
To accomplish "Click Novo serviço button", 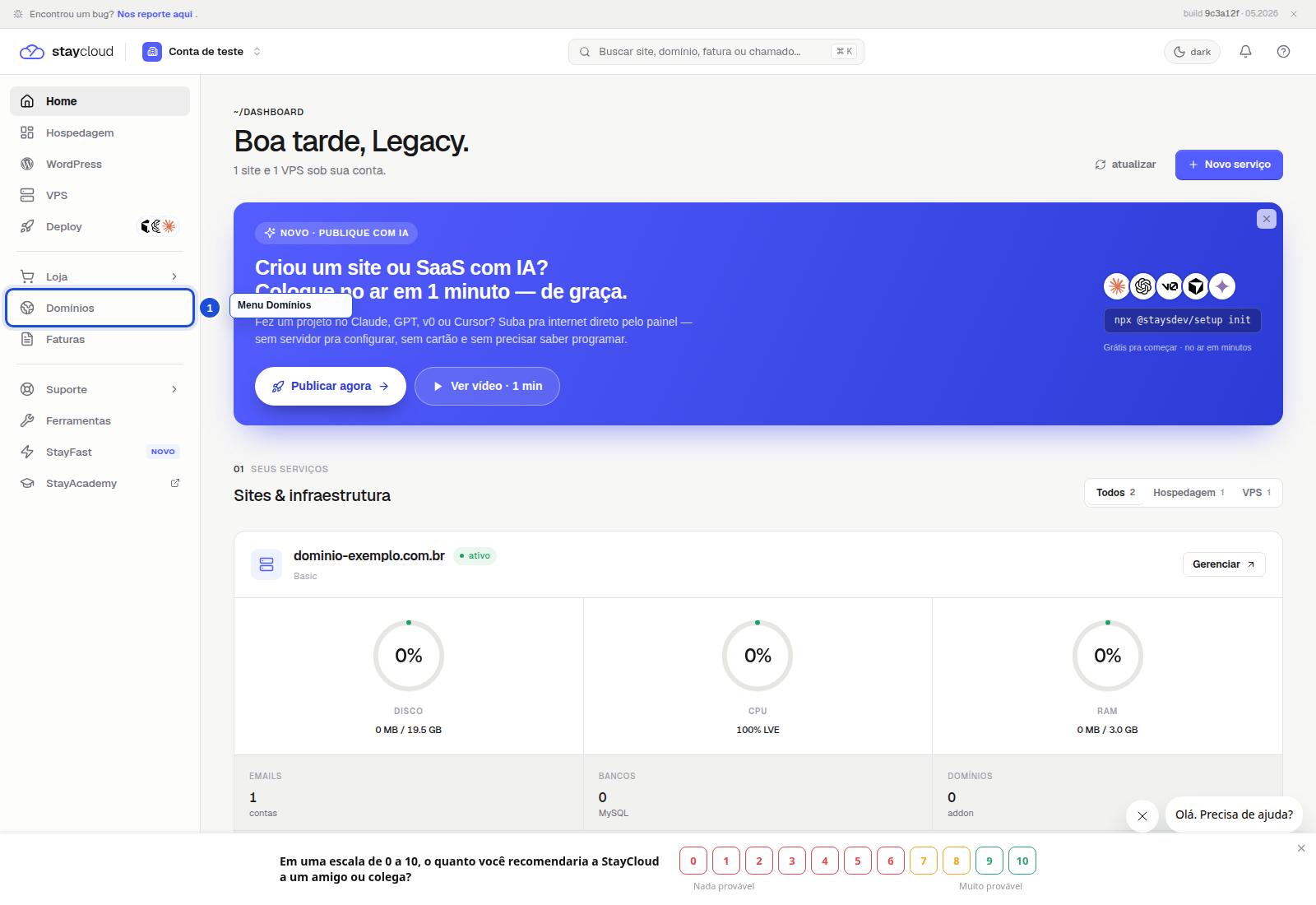I will [1229, 165].
